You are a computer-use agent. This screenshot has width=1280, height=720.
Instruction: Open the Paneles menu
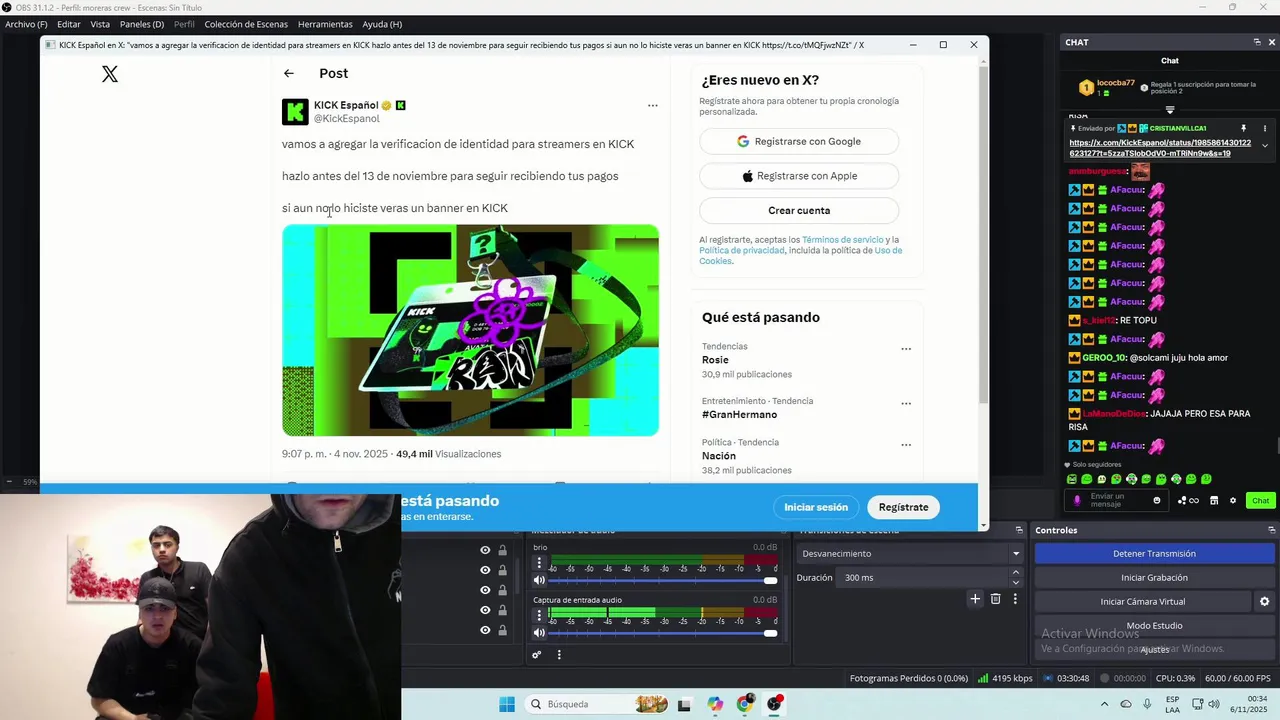(x=142, y=24)
